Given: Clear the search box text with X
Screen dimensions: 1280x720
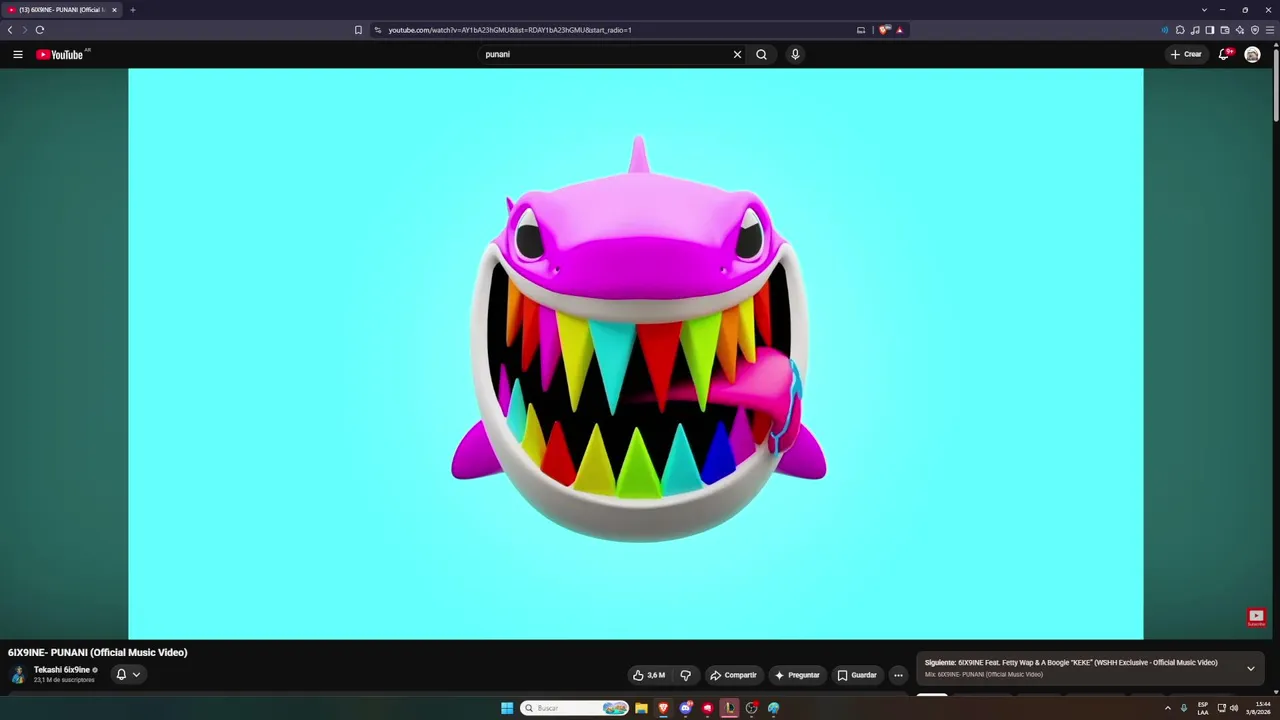Looking at the screenshot, I should 737,54.
